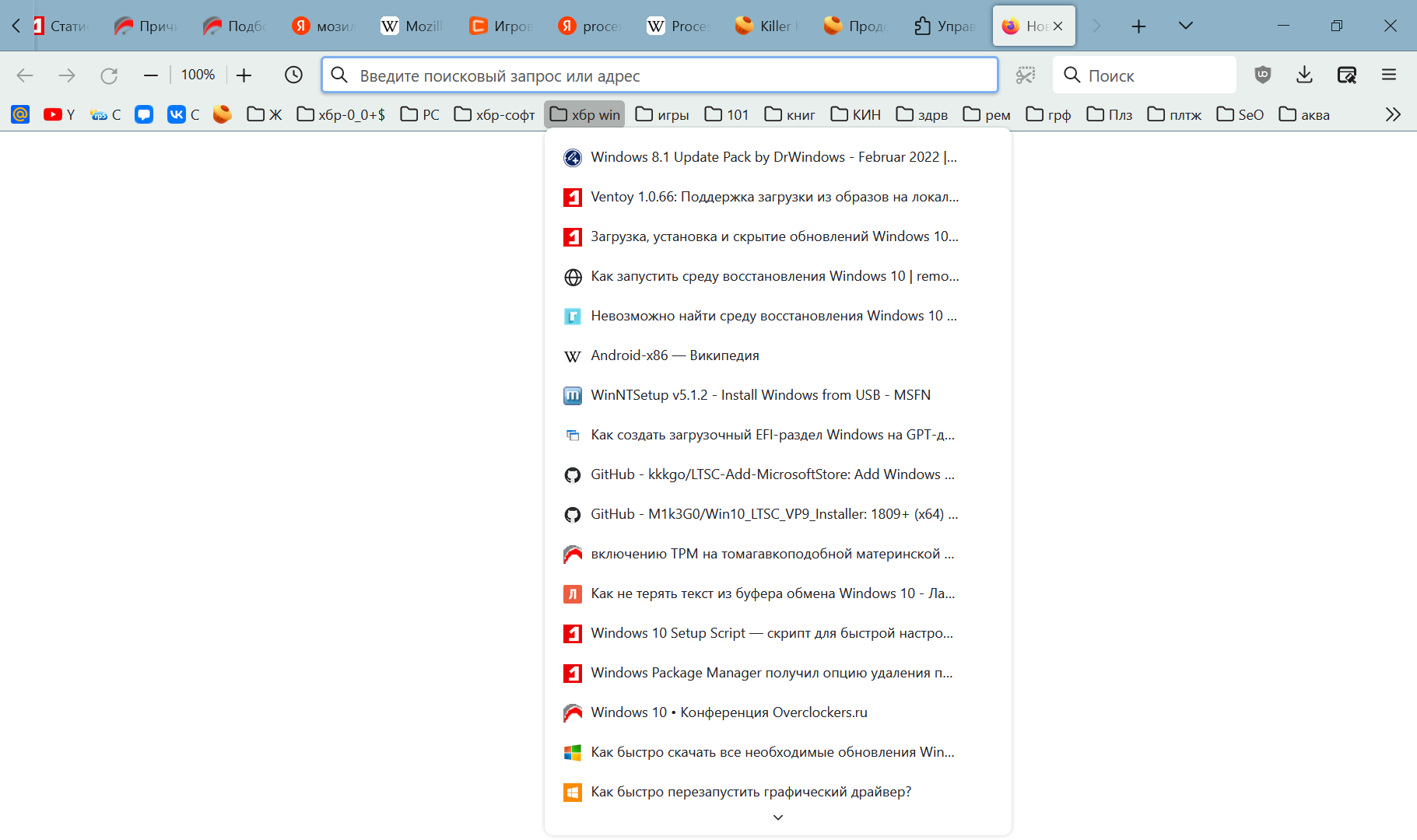The height and width of the screenshot is (840, 1417).
Task: Open the uBlock shield extension icon
Action: pyautogui.click(x=1263, y=75)
